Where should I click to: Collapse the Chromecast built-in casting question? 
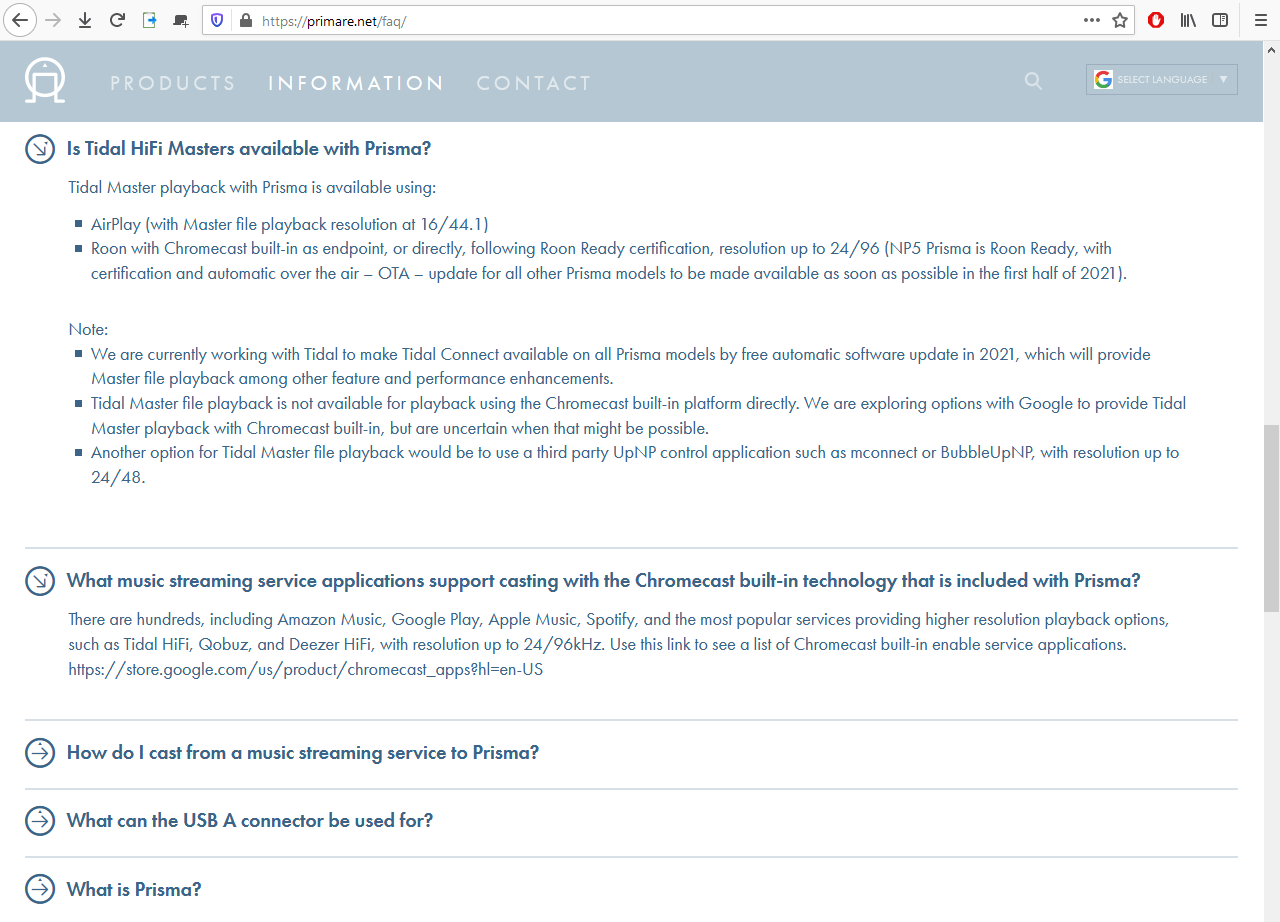click(x=40, y=581)
